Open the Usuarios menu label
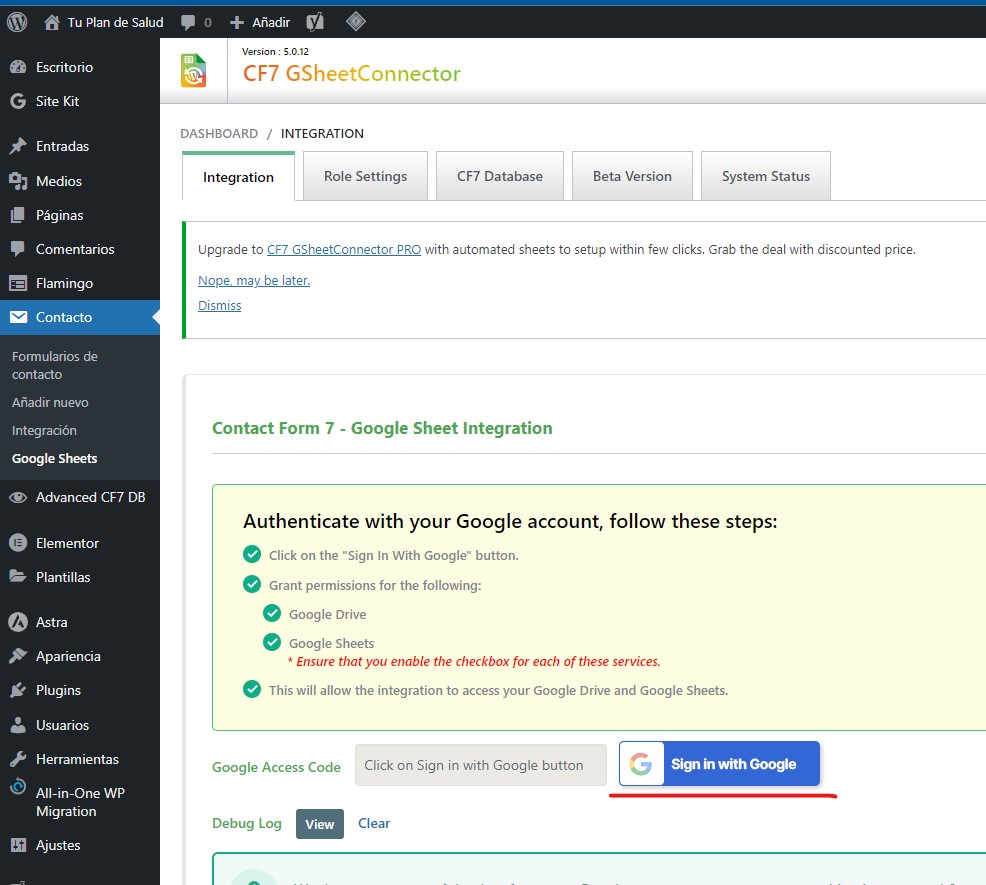Image resolution: width=986 pixels, height=885 pixels. [62, 725]
